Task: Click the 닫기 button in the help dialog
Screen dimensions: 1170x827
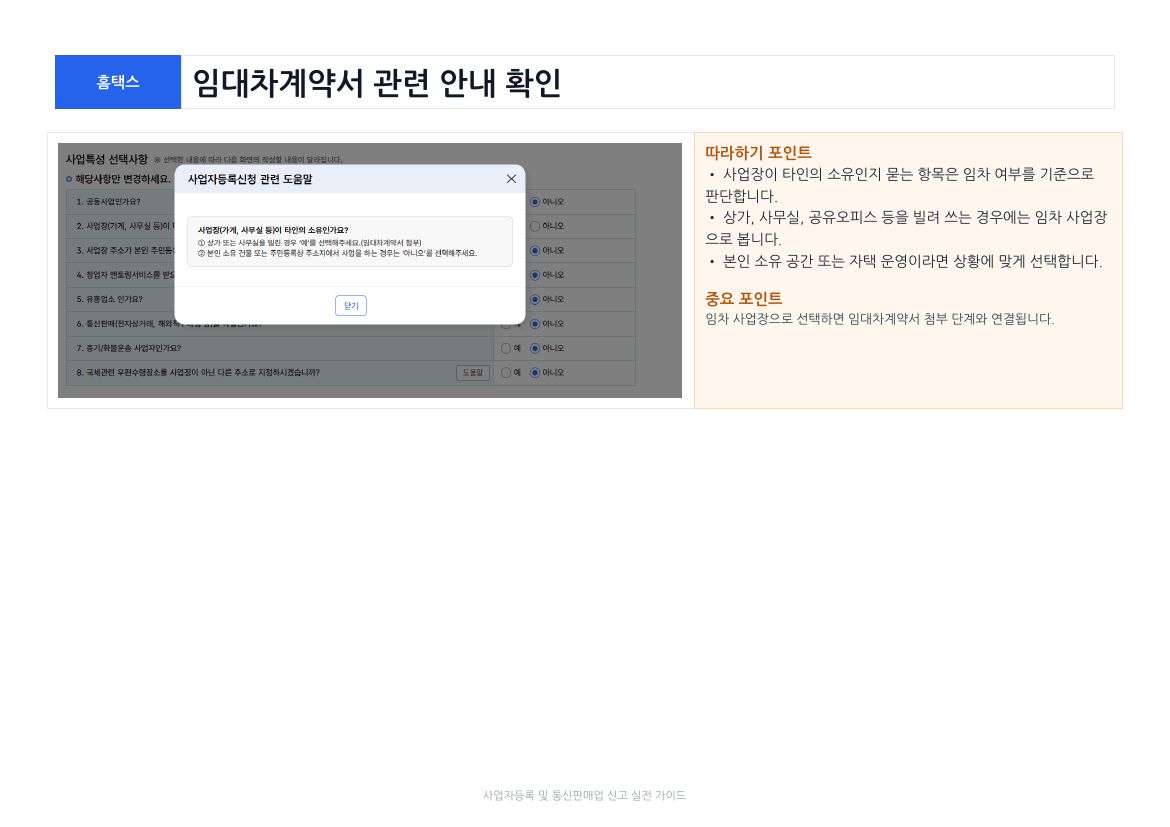Action: coord(351,306)
